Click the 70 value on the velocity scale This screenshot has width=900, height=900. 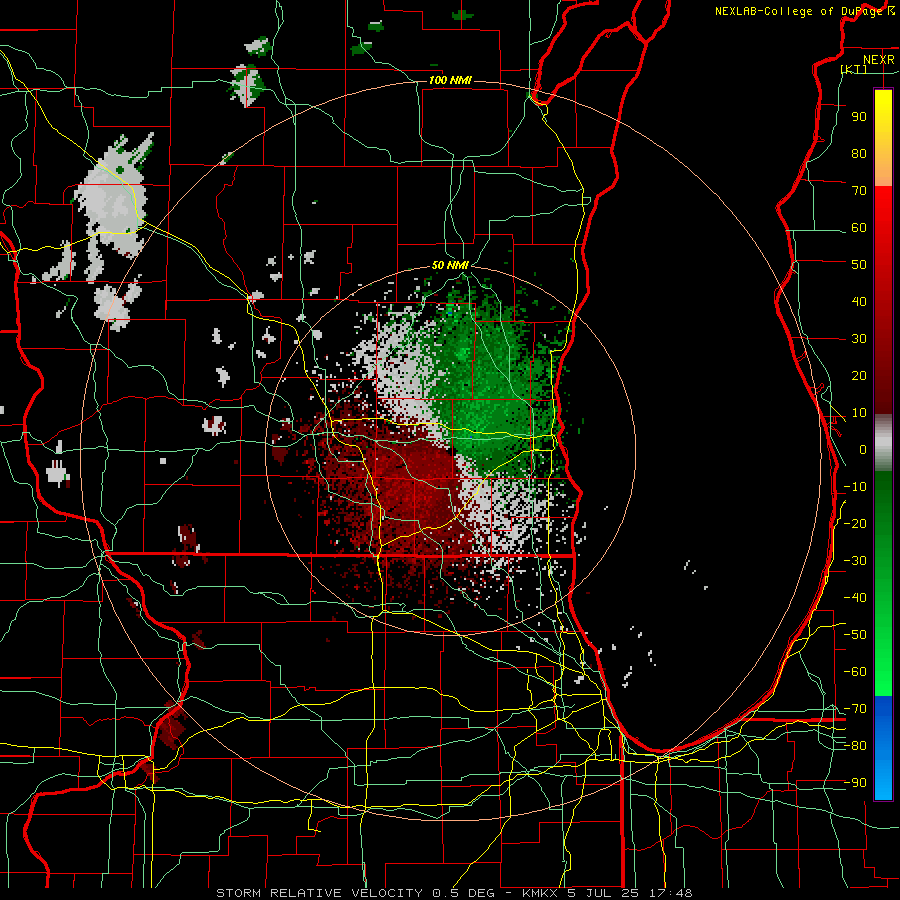pyautogui.click(x=859, y=191)
